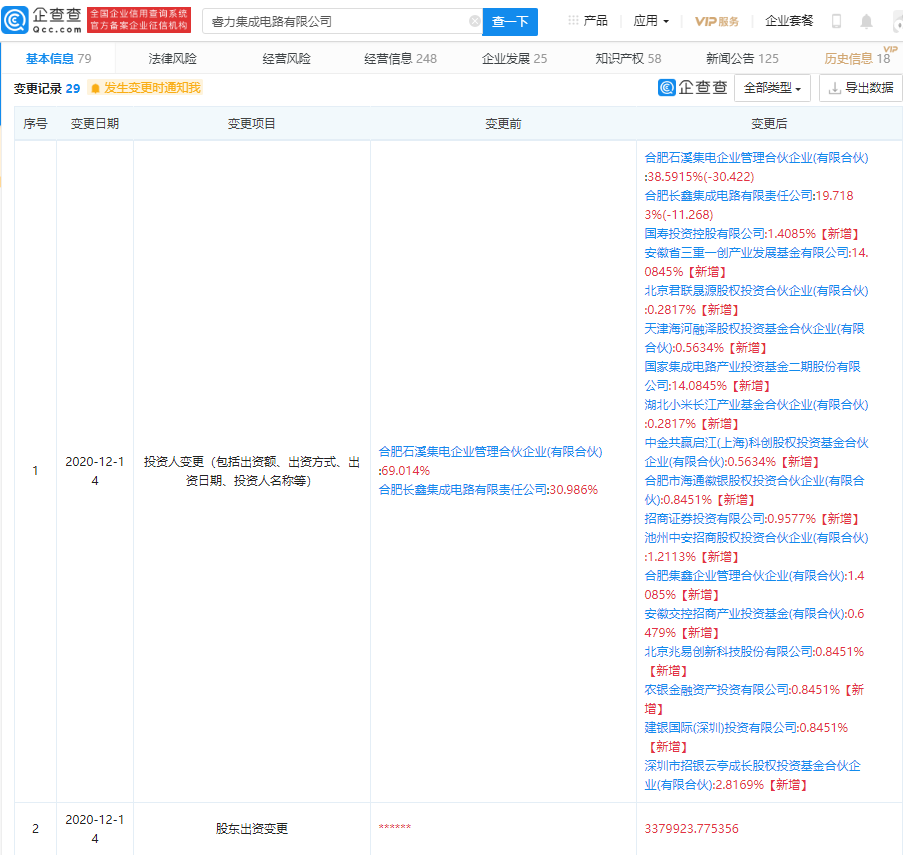Open the 全部类型 filter dropdown
Viewport: 903px width, 855px height.
772,88
